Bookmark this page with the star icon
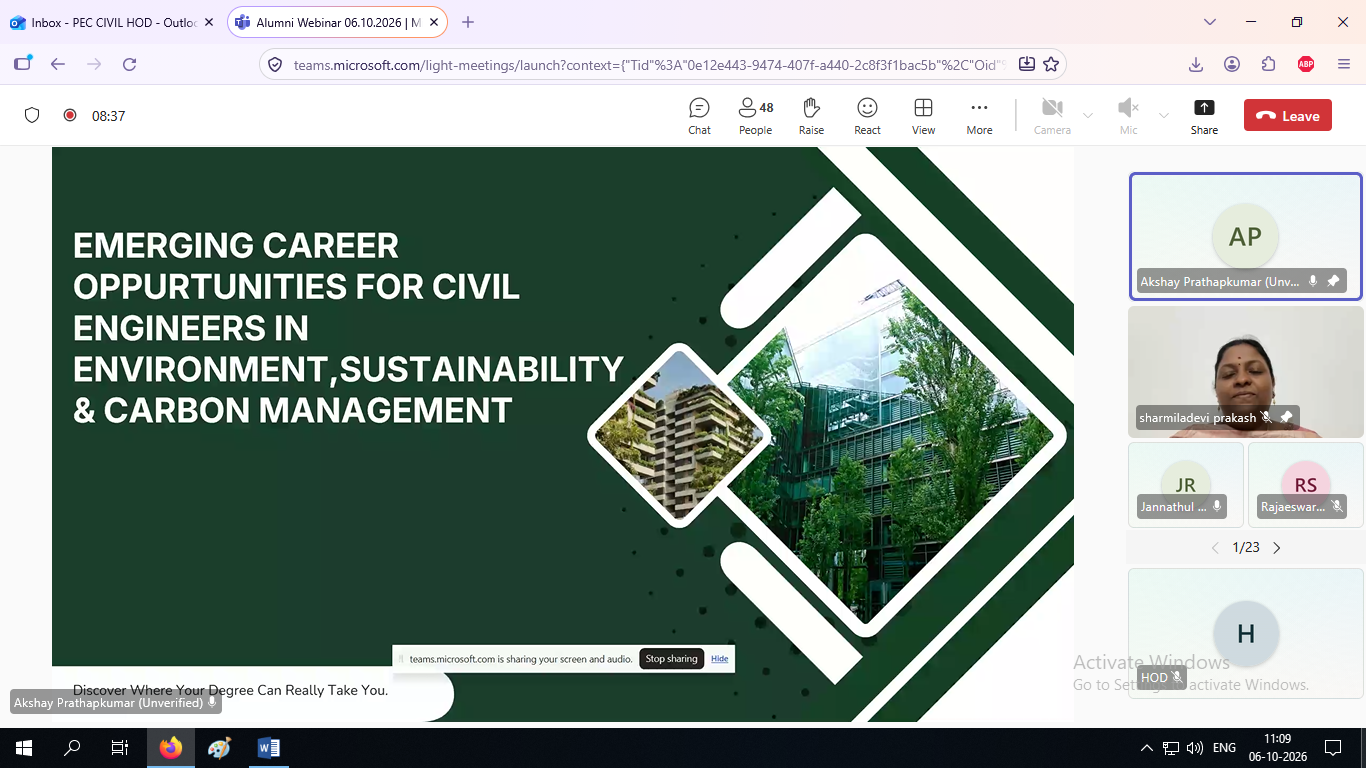This screenshot has height=768, width=1366. pos(1051,64)
